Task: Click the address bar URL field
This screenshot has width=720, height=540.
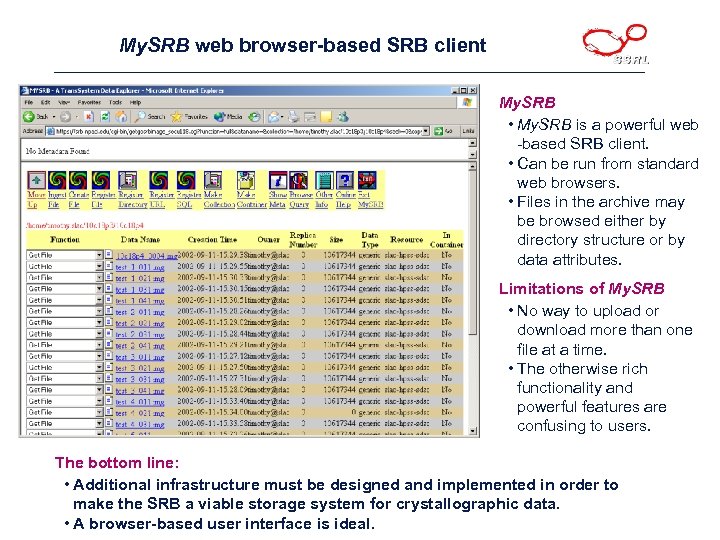Action: tap(238, 131)
